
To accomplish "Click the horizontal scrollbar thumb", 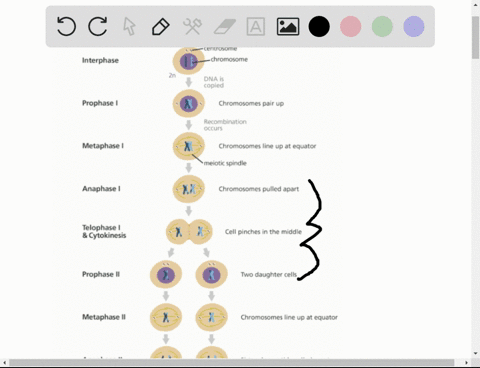I will [x=232, y=362].
